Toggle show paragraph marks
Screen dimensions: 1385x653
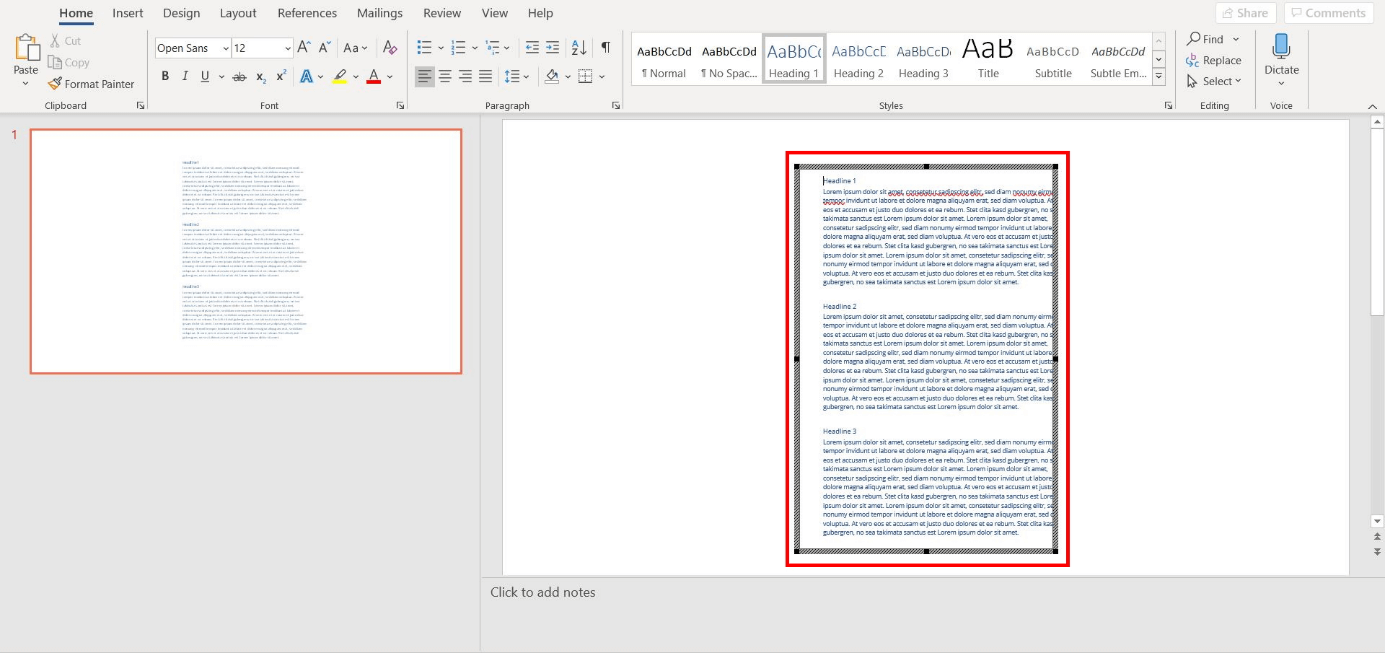coord(606,48)
